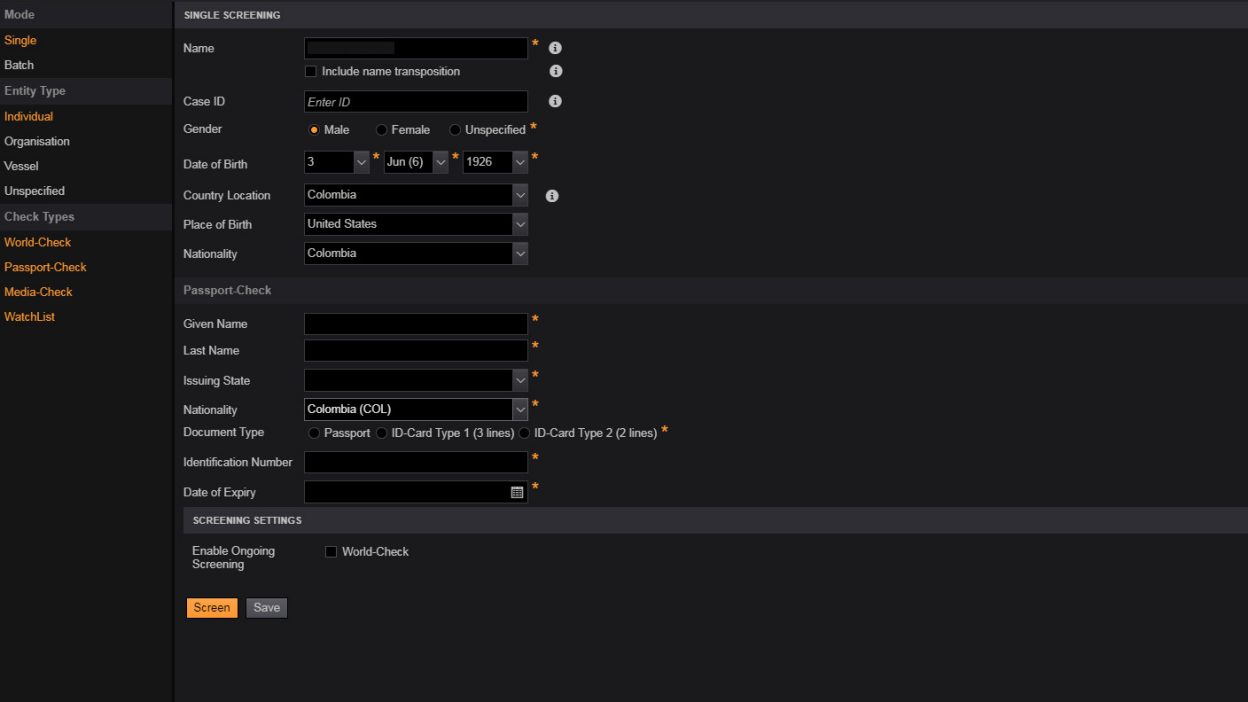Select Female gender radio button

pyautogui.click(x=382, y=130)
